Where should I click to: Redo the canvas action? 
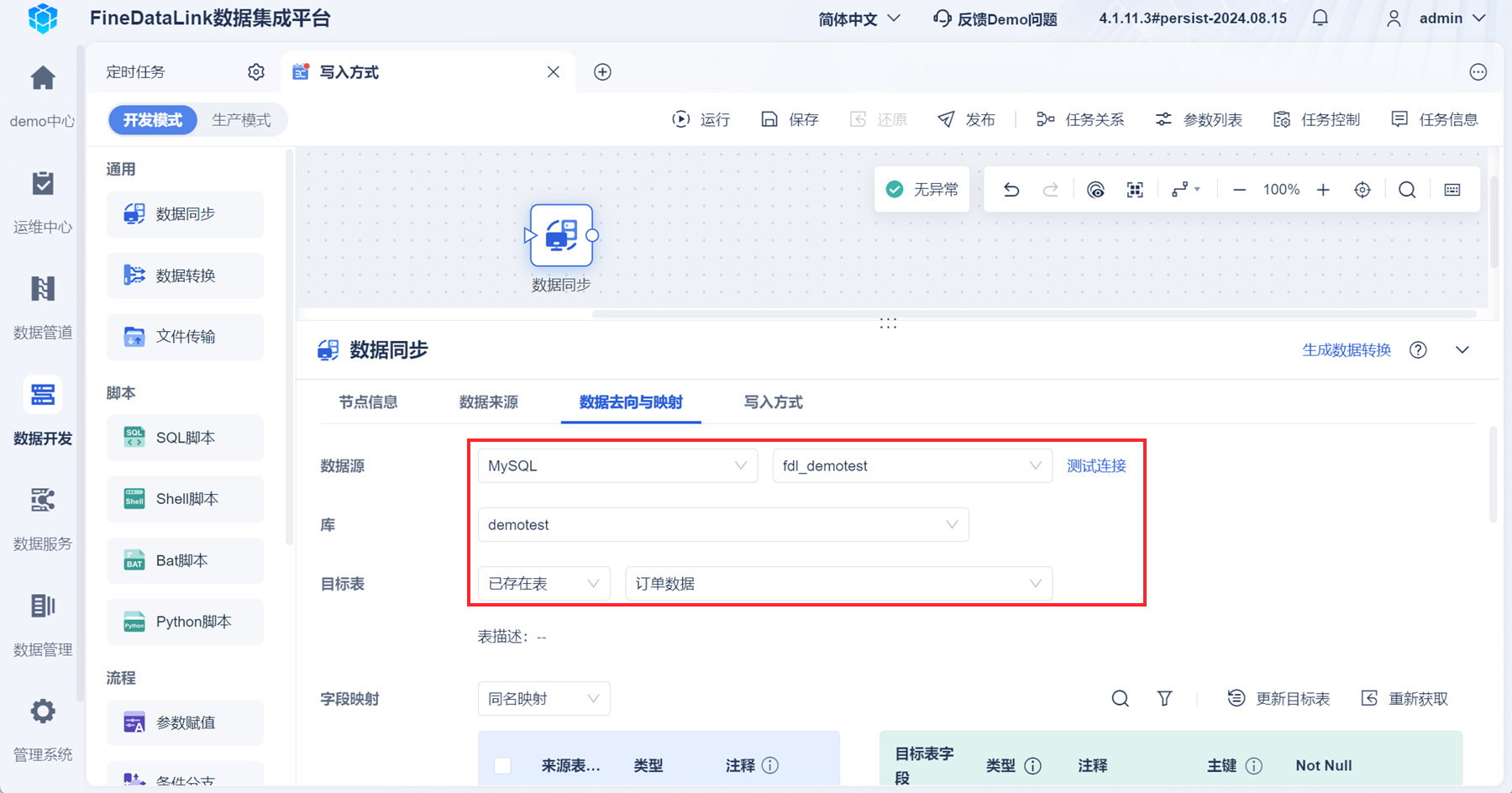pos(1051,190)
